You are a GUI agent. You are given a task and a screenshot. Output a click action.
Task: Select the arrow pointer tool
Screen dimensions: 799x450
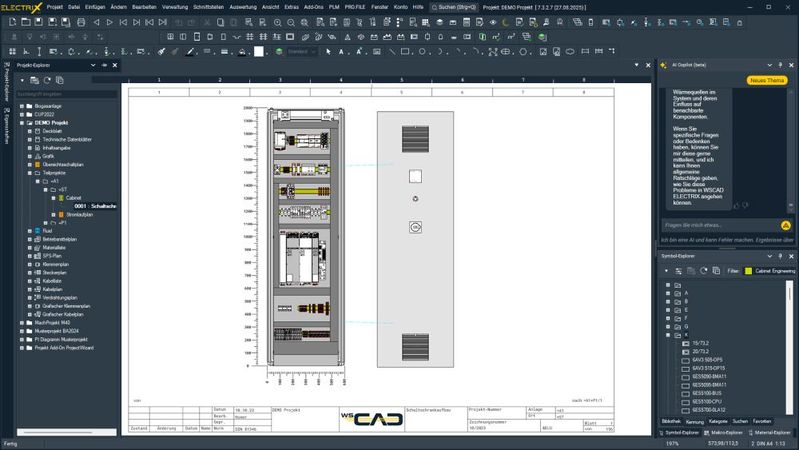pyautogui.click(x=328, y=51)
